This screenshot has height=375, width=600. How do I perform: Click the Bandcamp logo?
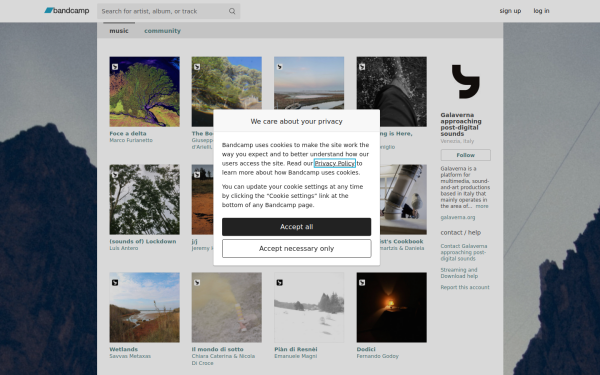click(x=67, y=11)
